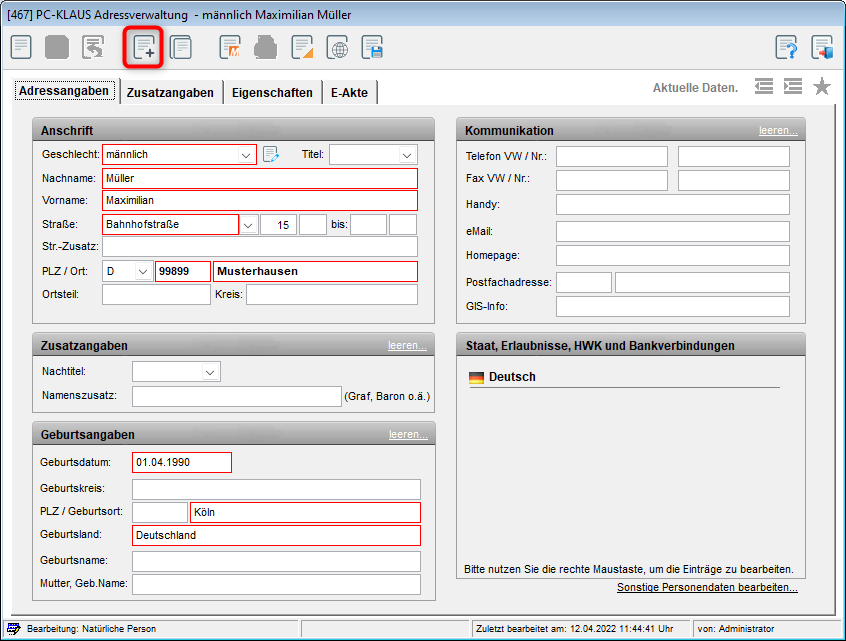Screen dimensions: 846x641
Task: Click 'leeren...' link in Kommunikation panel
Action: [x=777, y=131]
